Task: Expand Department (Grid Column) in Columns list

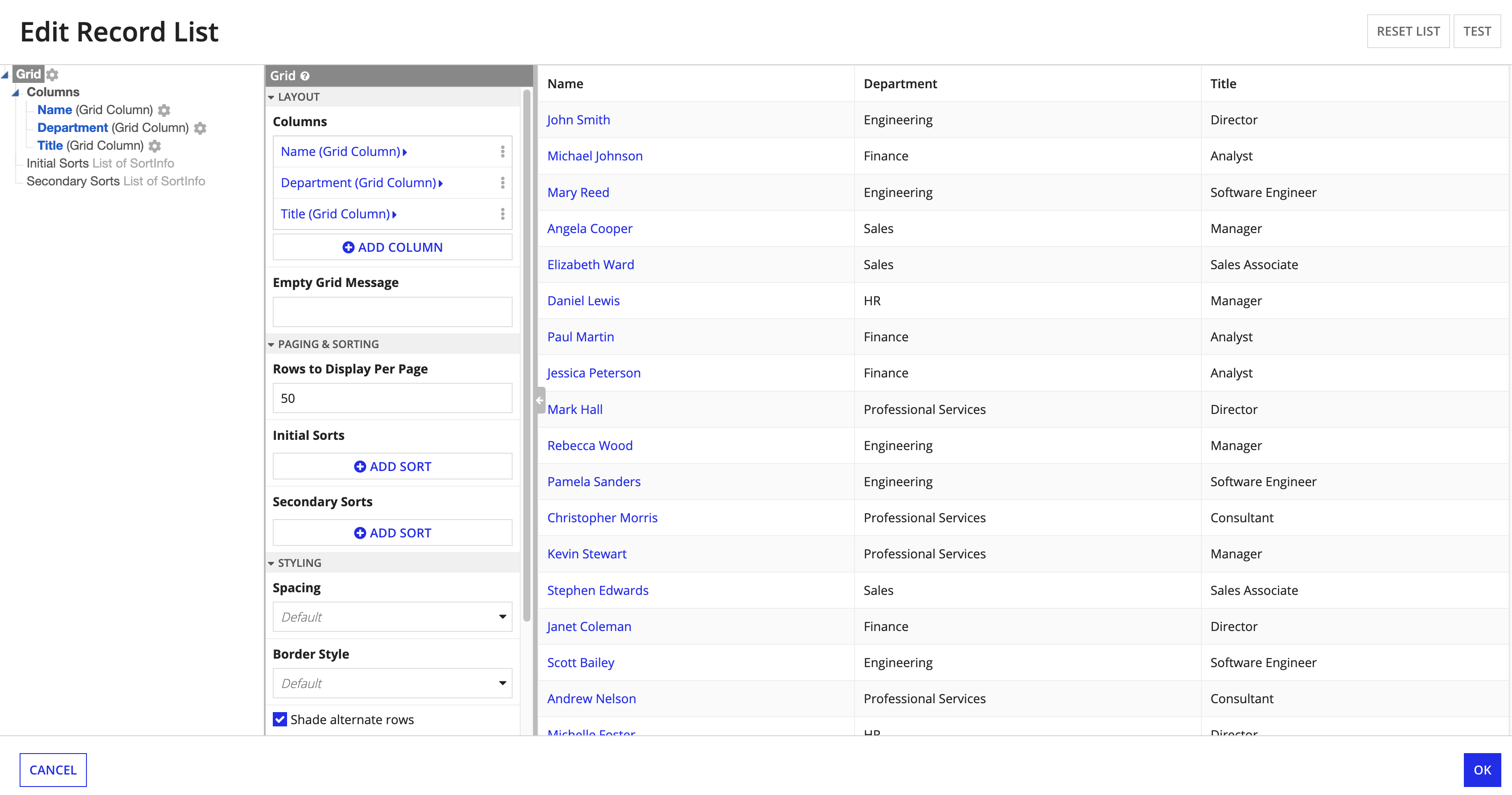Action: (362, 182)
